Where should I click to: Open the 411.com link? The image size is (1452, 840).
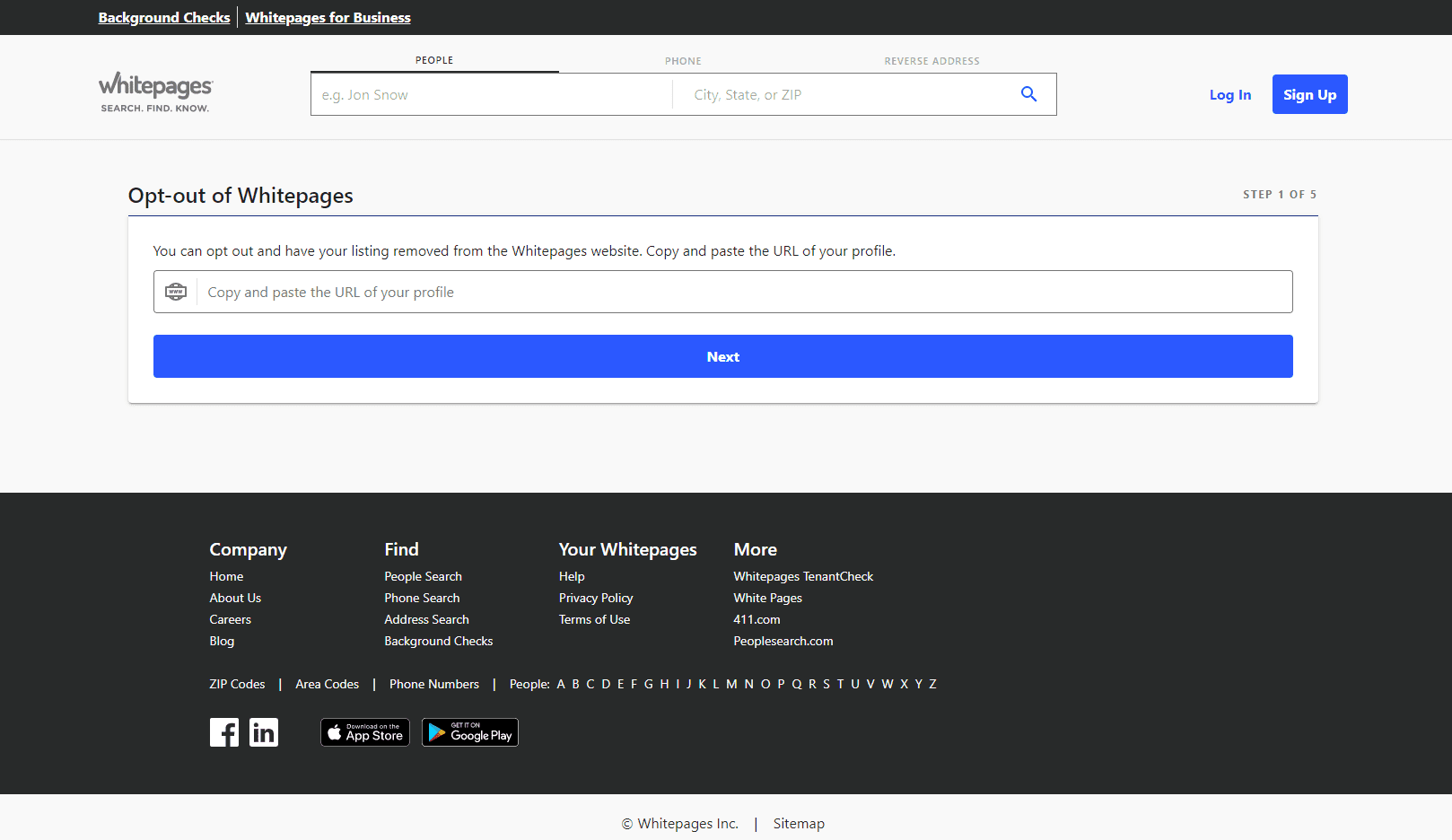757,619
